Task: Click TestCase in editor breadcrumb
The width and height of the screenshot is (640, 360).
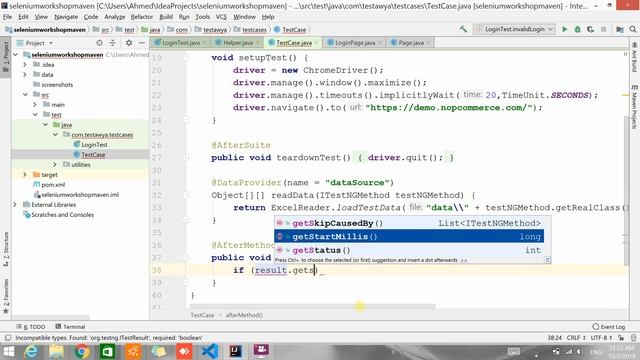Action: 202,315
